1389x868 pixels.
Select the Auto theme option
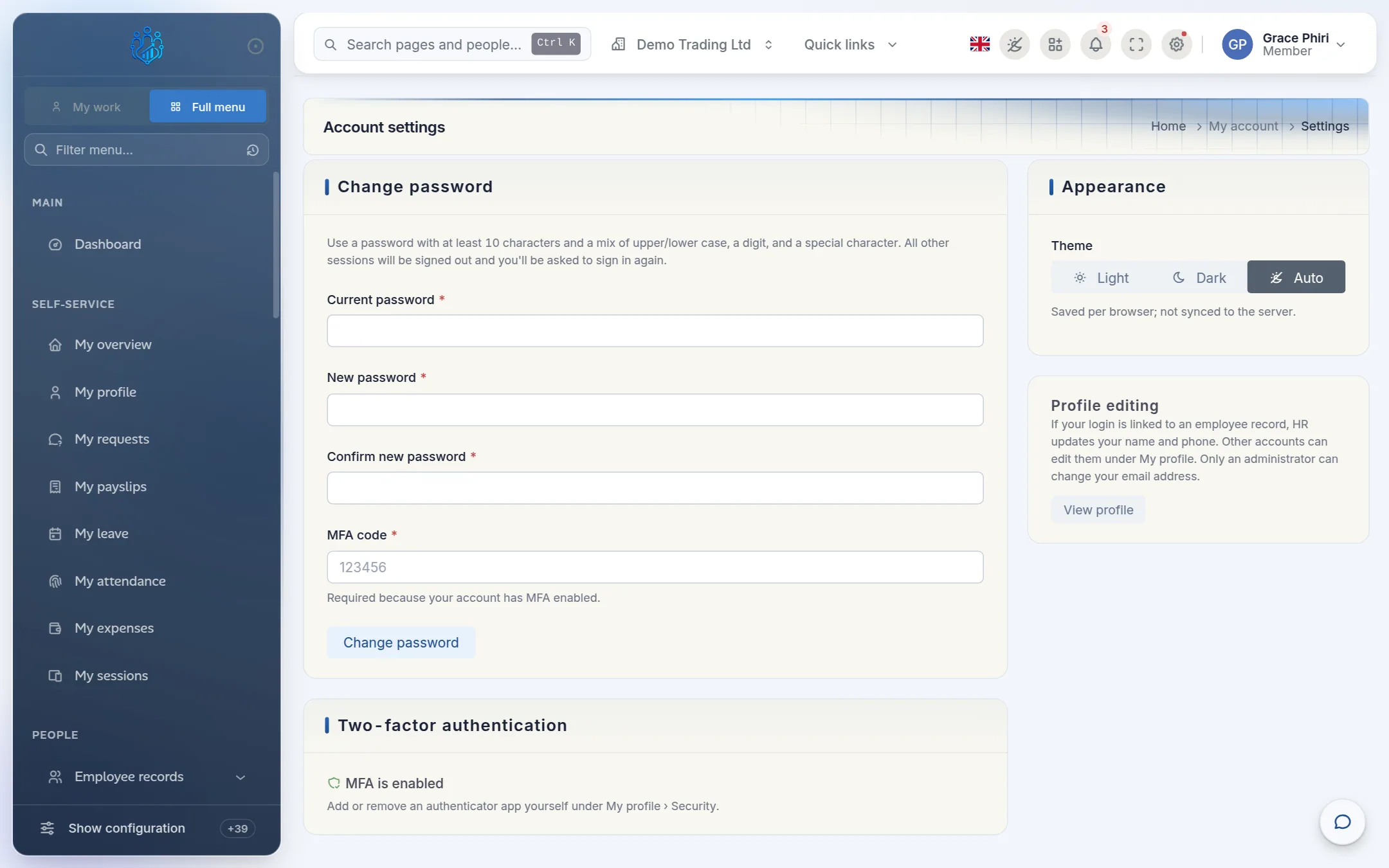coord(1296,277)
